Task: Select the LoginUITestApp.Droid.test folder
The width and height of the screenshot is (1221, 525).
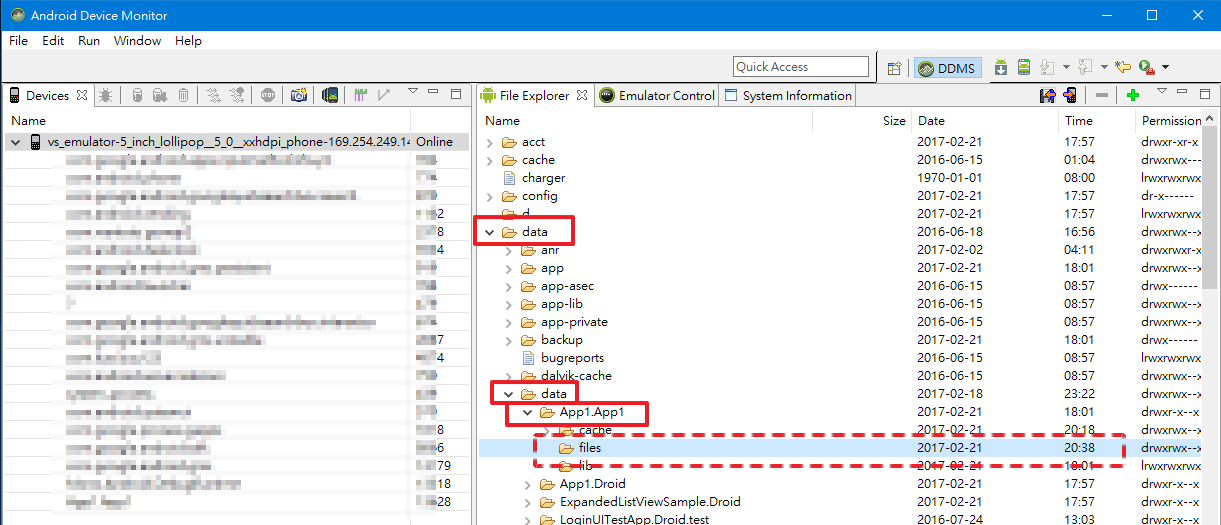Action: click(634, 520)
